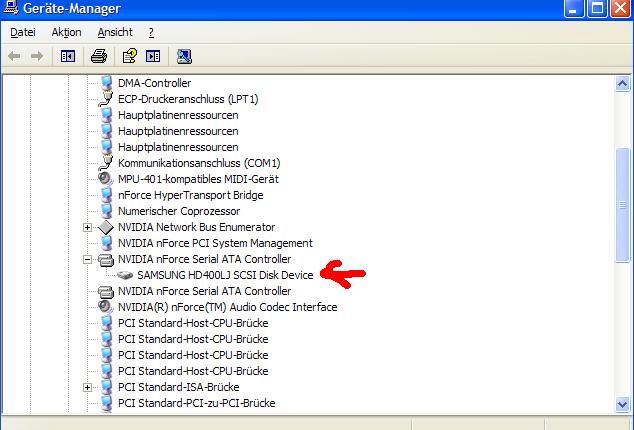Select DMA-Controller entry
The width and height of the screenshot is (634, 430).
pyautogui.click(x=154, y=83)
